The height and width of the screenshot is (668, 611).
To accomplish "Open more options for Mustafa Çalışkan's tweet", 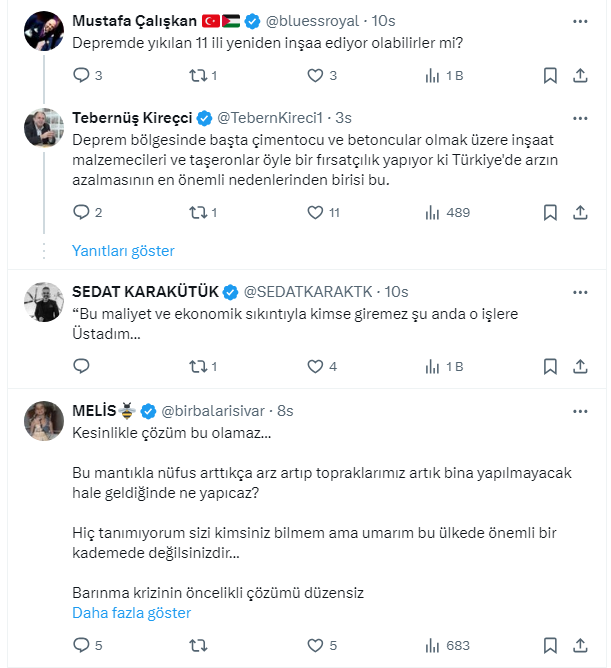I will (x=580, y=20).
